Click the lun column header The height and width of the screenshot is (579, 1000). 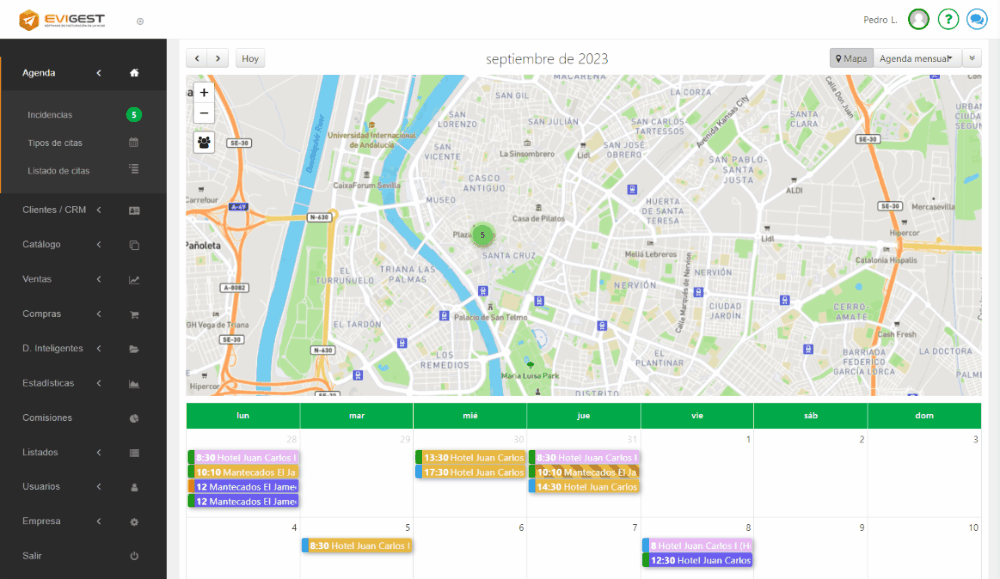tap(243, 415)
